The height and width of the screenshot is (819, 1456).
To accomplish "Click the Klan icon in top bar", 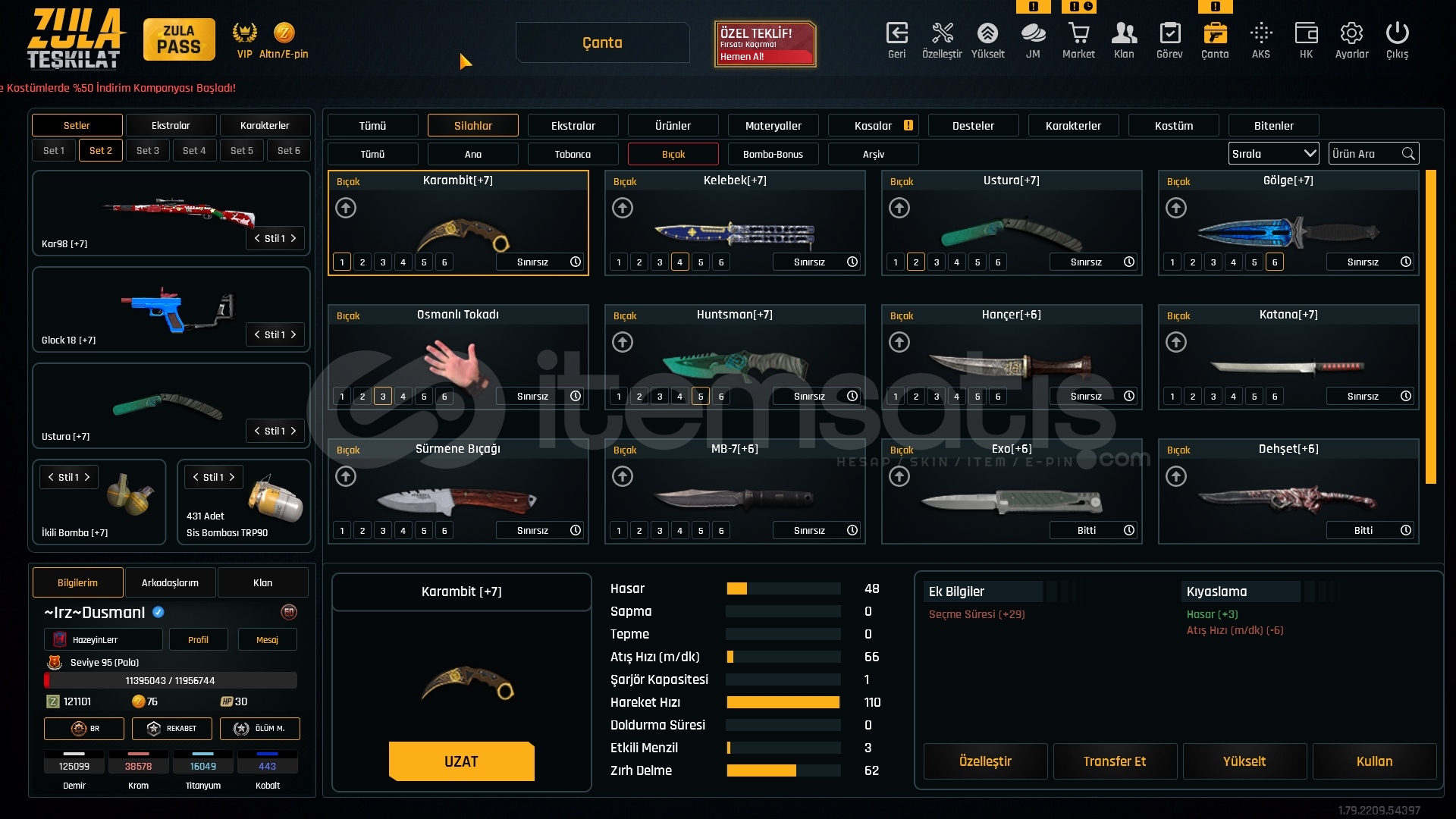I will [1124, 34].
